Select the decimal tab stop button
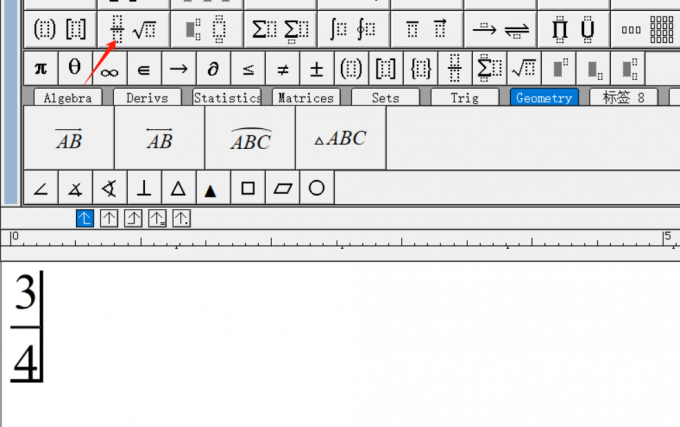The width and height of the screenshot is (680, 427). 182,218
